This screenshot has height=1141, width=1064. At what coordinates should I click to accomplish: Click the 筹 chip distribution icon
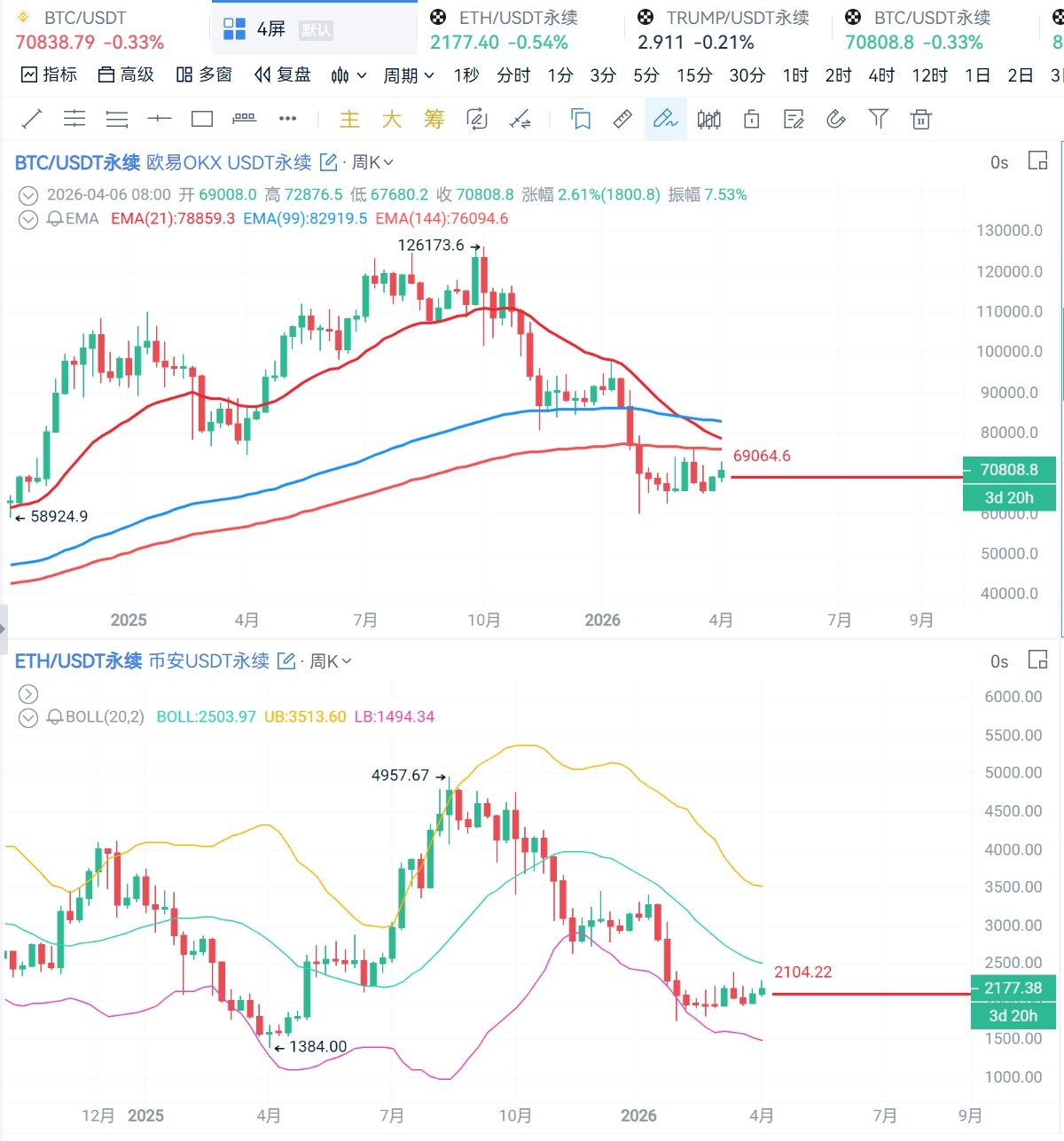[434, 119]
